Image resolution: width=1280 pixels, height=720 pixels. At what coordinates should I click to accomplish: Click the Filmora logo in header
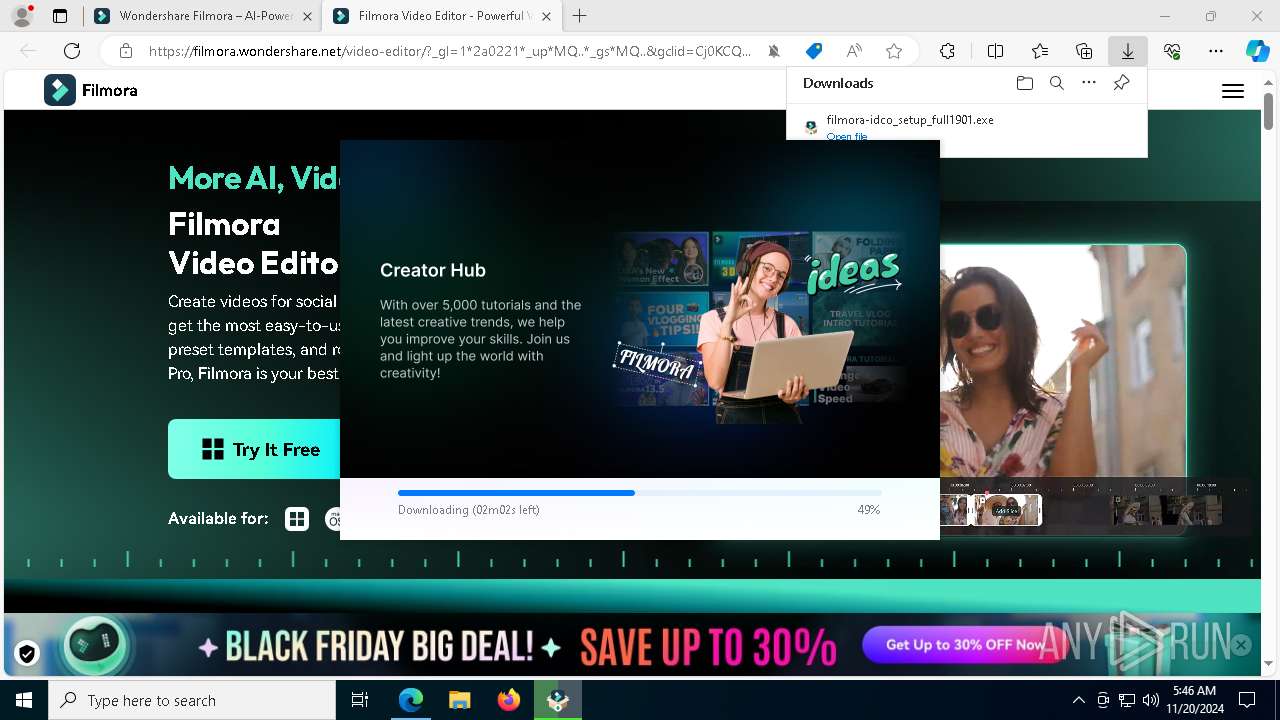(x=91, y=90)
